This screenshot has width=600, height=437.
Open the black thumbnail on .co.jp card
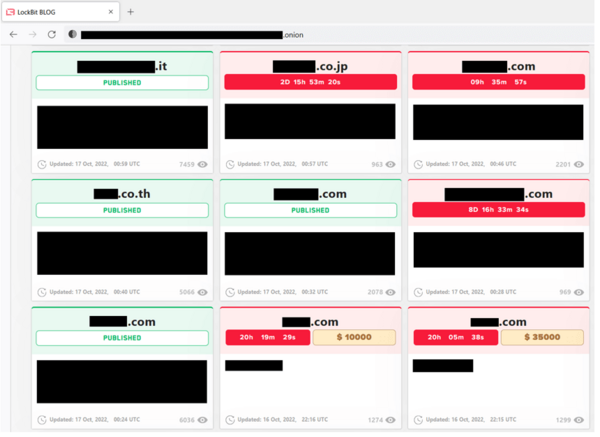pos(310,122)
